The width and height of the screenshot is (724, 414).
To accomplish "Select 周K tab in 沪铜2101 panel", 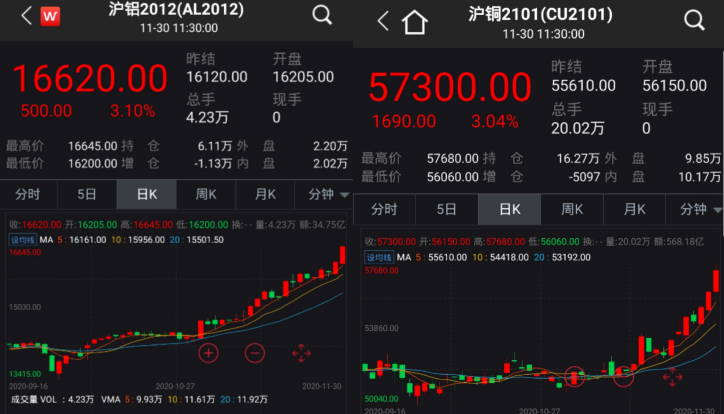I will (572, 210).
